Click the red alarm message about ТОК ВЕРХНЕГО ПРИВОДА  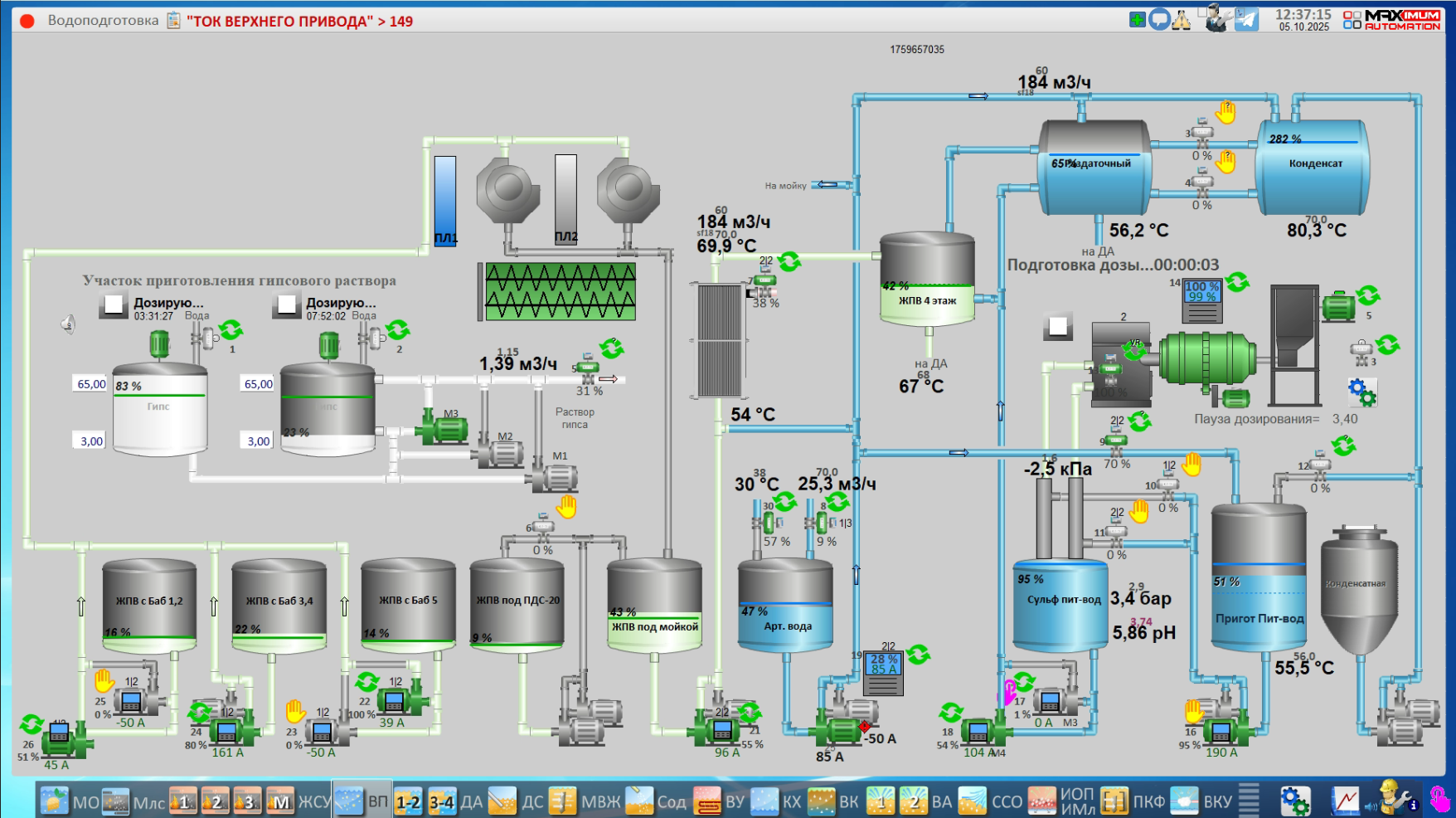click(x=299, y=21)
